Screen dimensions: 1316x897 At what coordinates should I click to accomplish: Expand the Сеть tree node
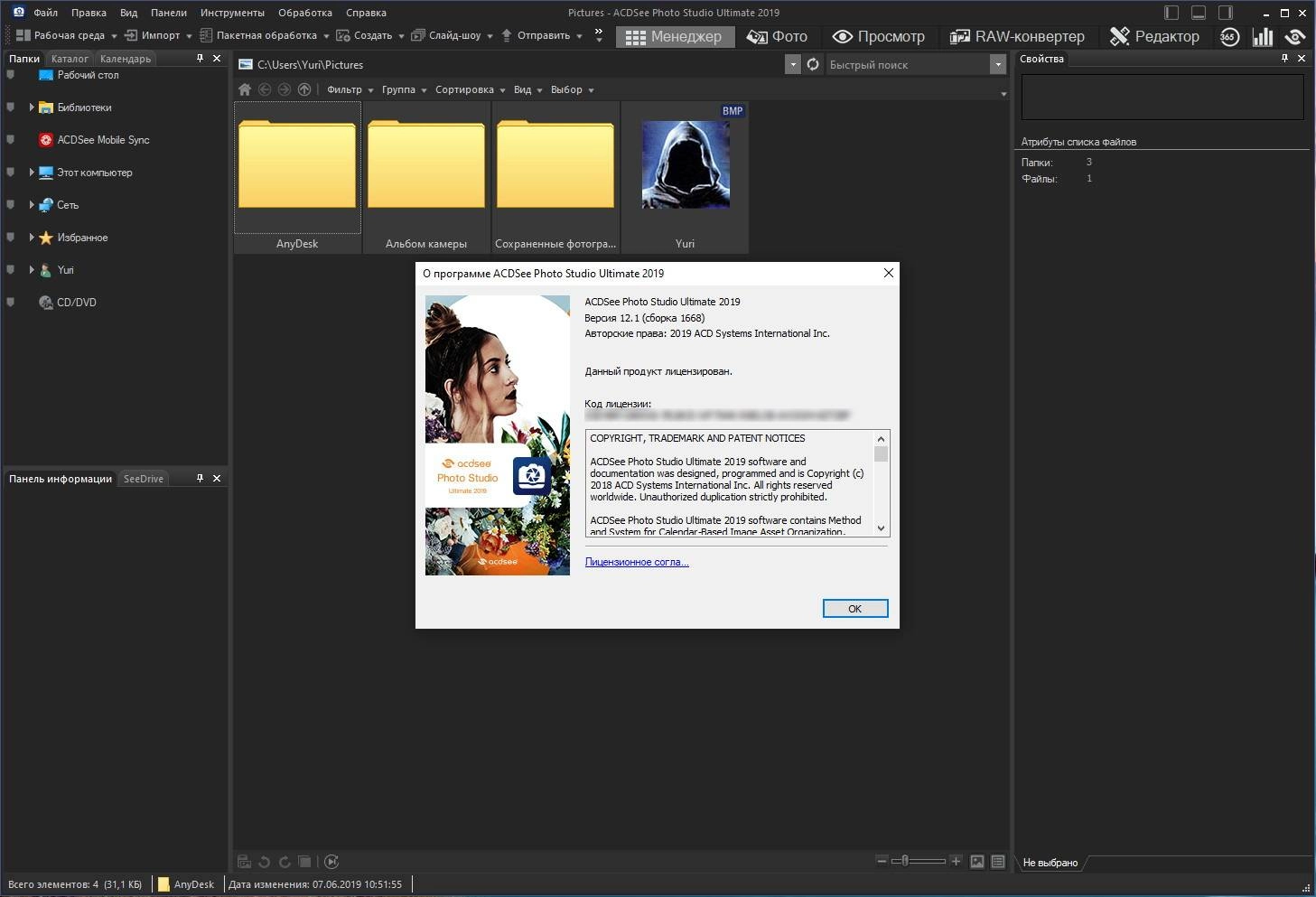[32, 205]
